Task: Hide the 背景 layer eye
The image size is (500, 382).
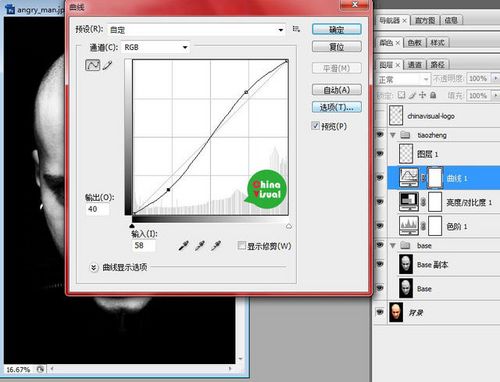Action: pos(380,312)
